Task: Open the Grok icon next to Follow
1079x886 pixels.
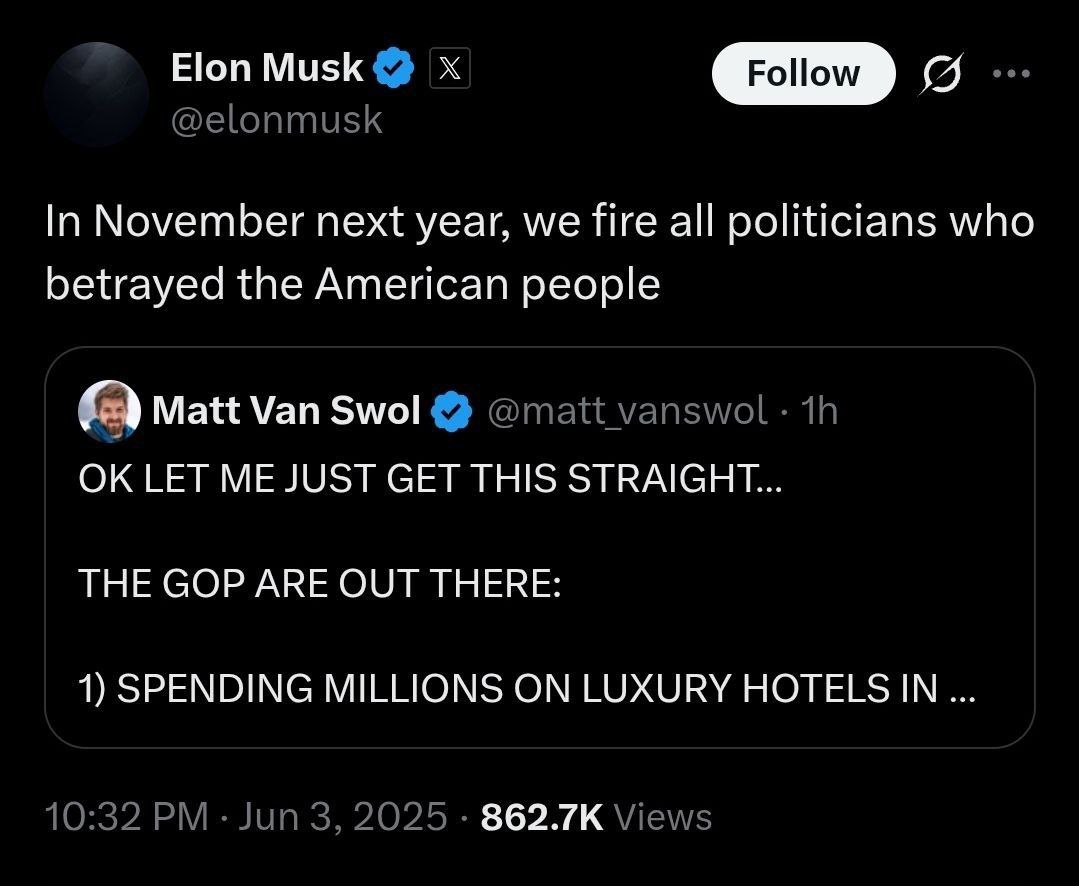Action: [940, 74]
